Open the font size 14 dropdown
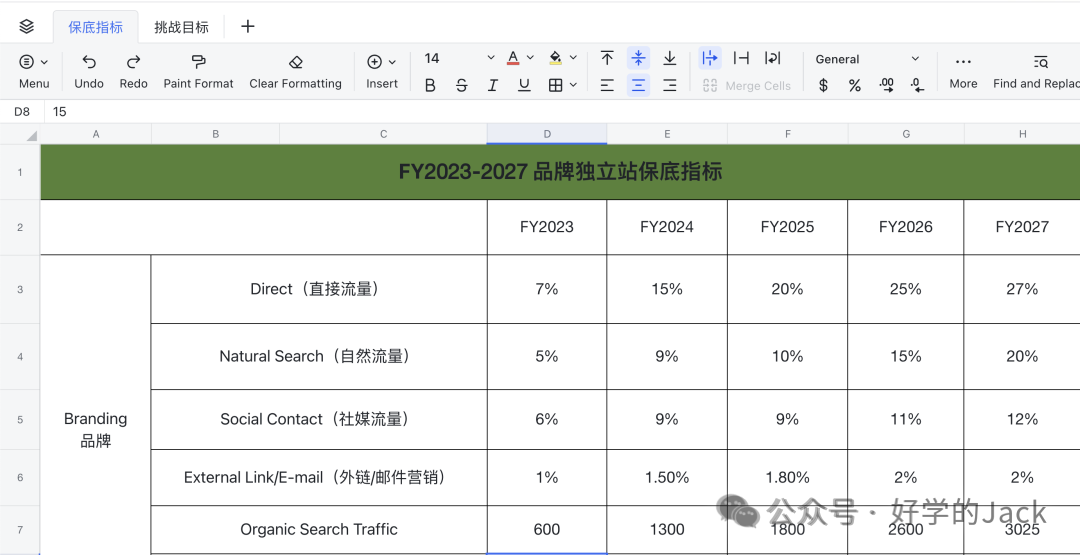 pos(459,59)
